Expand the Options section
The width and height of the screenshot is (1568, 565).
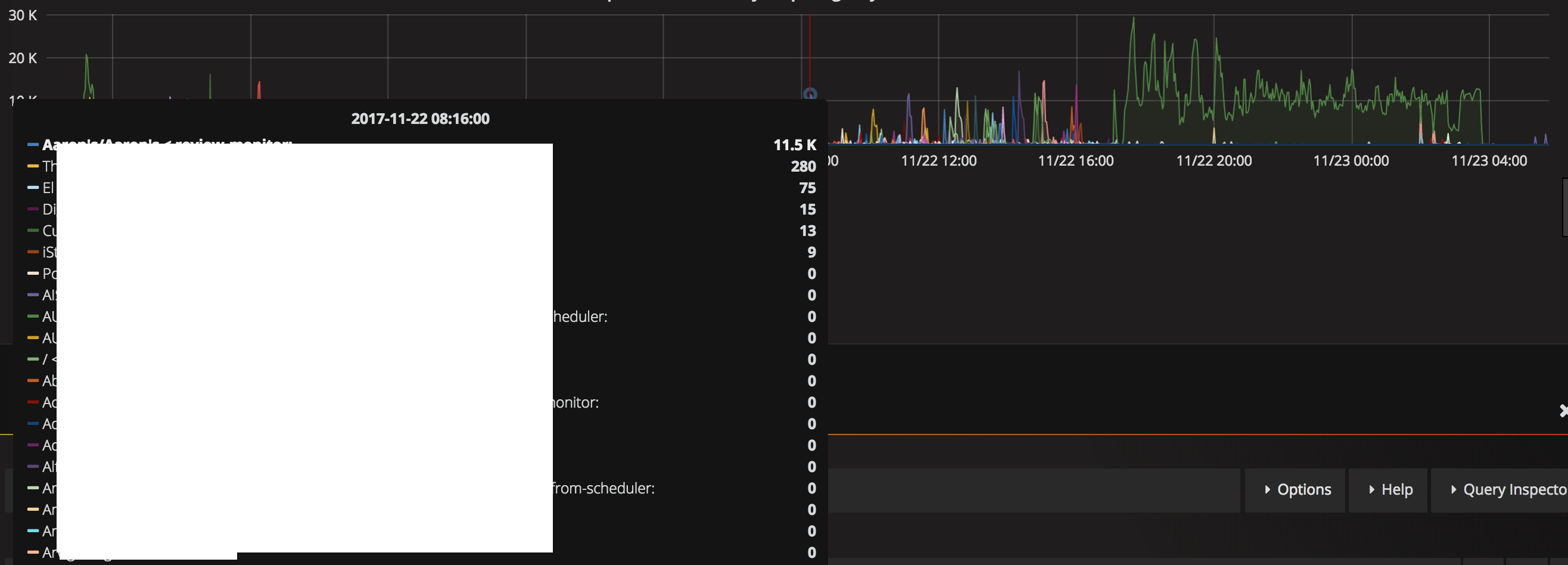[x=1295, y=490]
